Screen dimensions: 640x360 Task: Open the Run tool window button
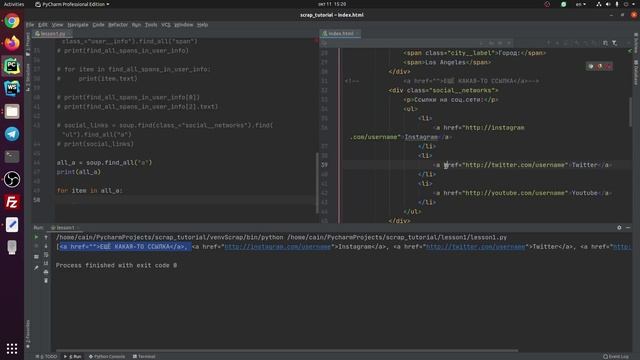[73, 356]
